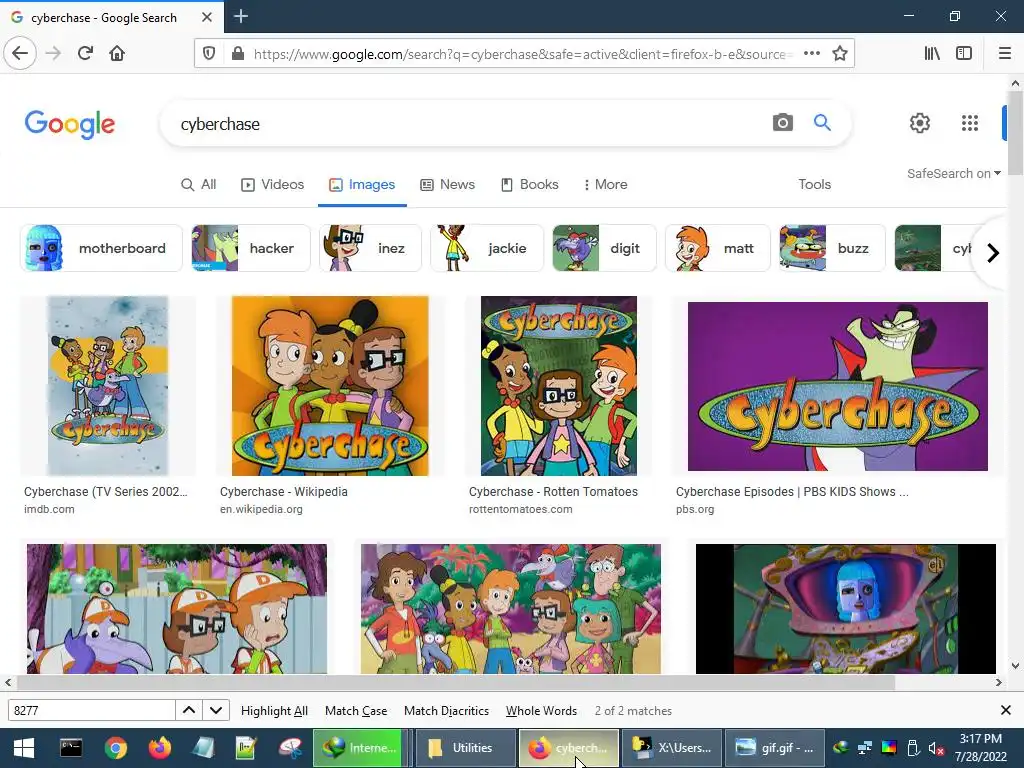This screenshot has width=1024, height=768.
Task: Click the Cyberchase Episodes | PBS KIDS caption
Action: 792,492
